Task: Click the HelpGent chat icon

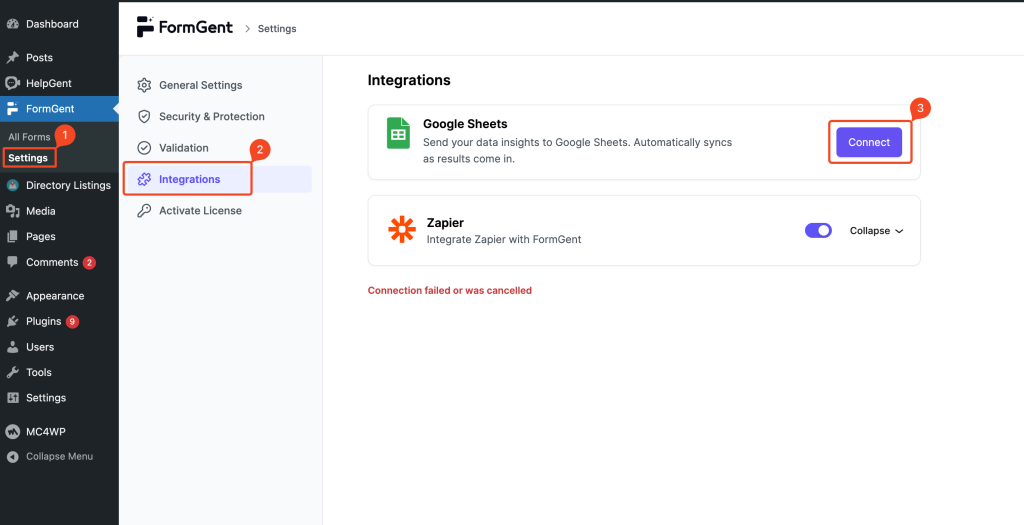Action: tap(12, 84)
